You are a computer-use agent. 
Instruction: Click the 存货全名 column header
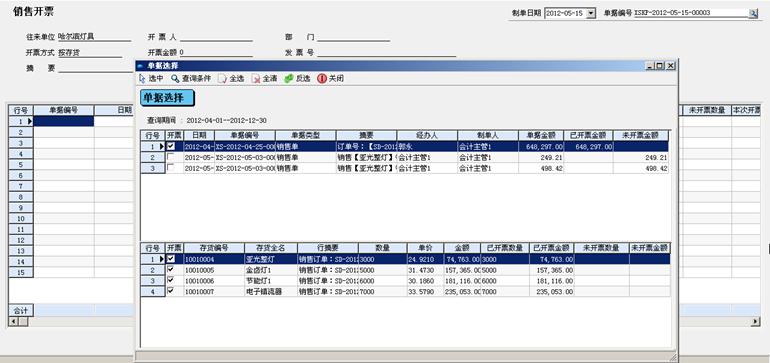(271, 248)
